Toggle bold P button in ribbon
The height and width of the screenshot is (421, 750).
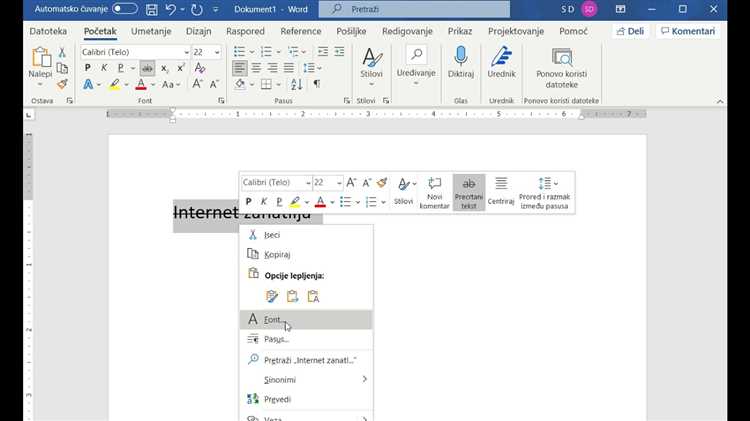[88, 68]
